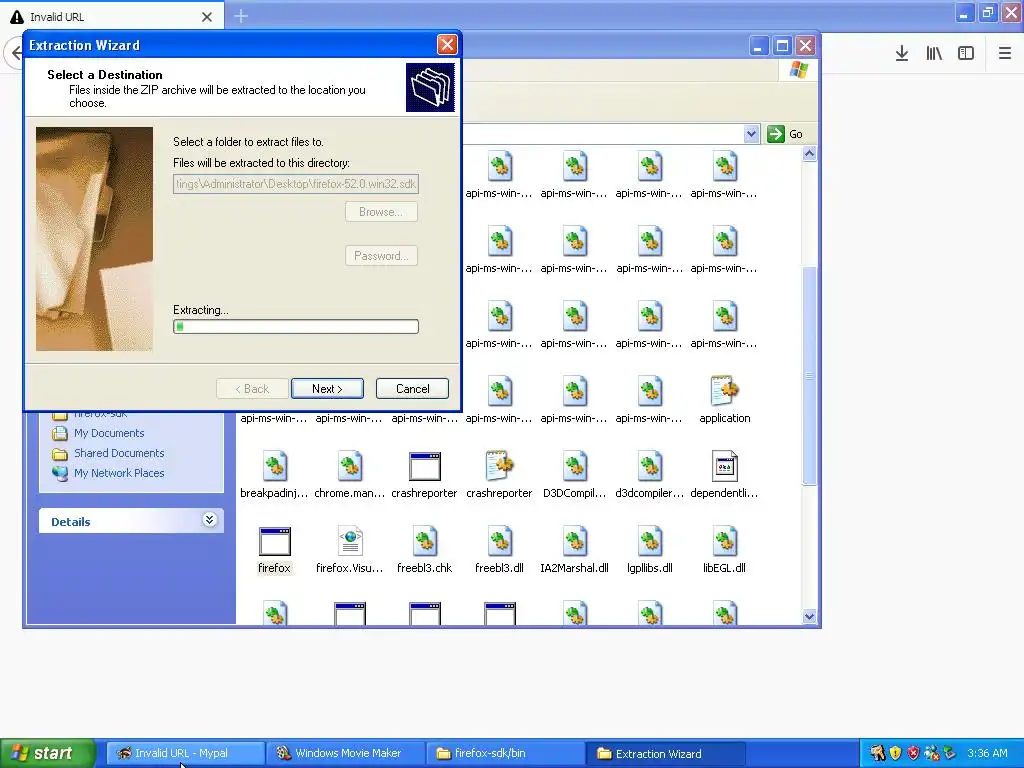Open My Network Places link
Viewport: 1024px width, 768px height.
[x=119, y=473]
